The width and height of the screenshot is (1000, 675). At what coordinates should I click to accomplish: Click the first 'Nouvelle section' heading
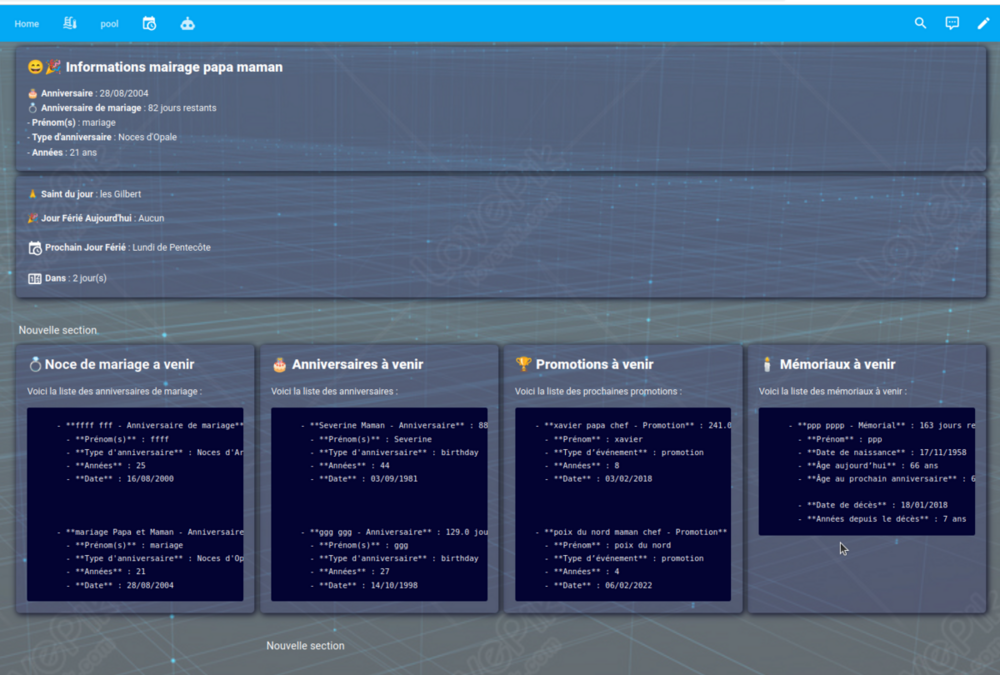point(58,330)
